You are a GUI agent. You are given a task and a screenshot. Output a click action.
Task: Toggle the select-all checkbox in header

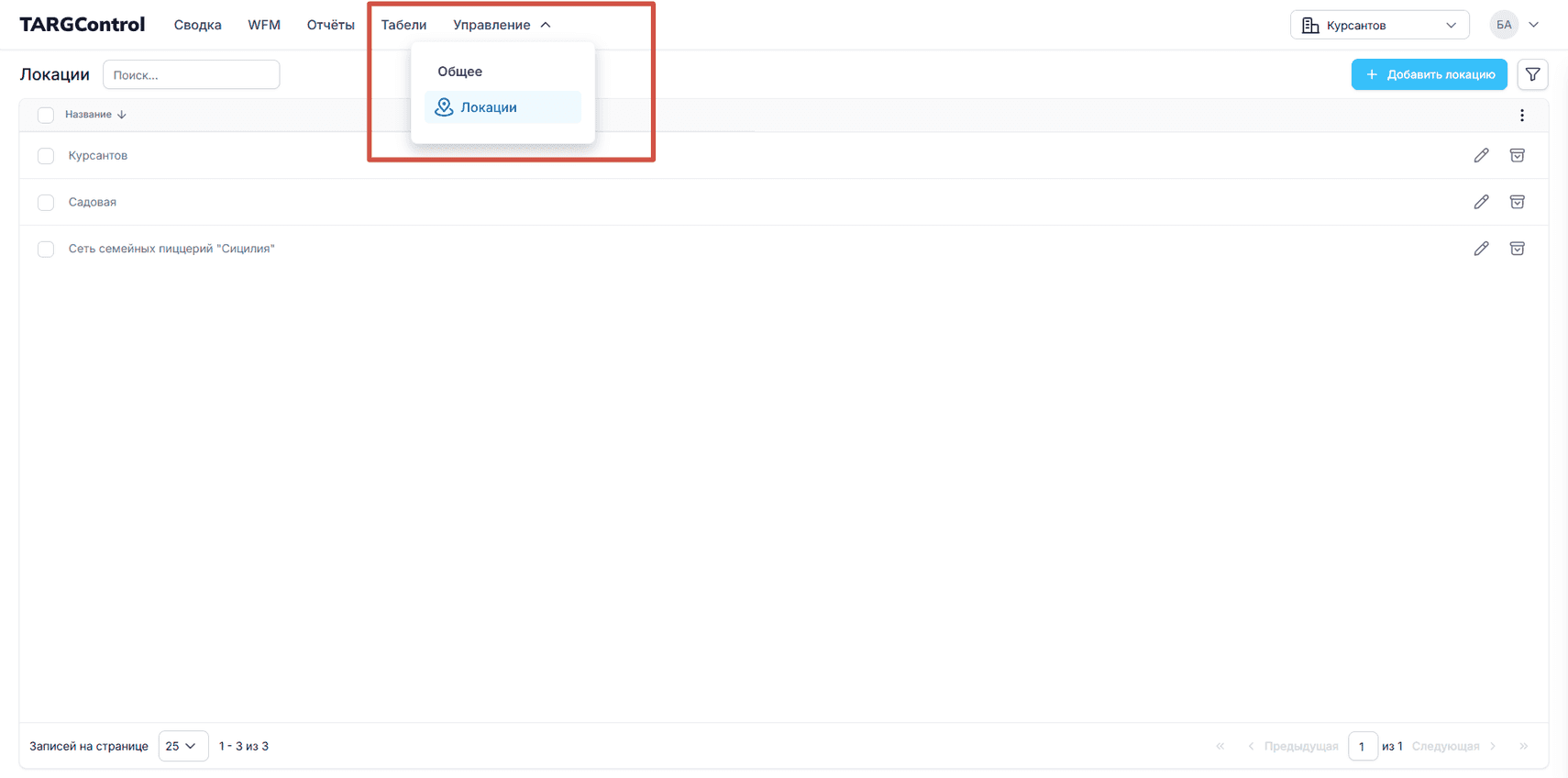pos(46,115)
